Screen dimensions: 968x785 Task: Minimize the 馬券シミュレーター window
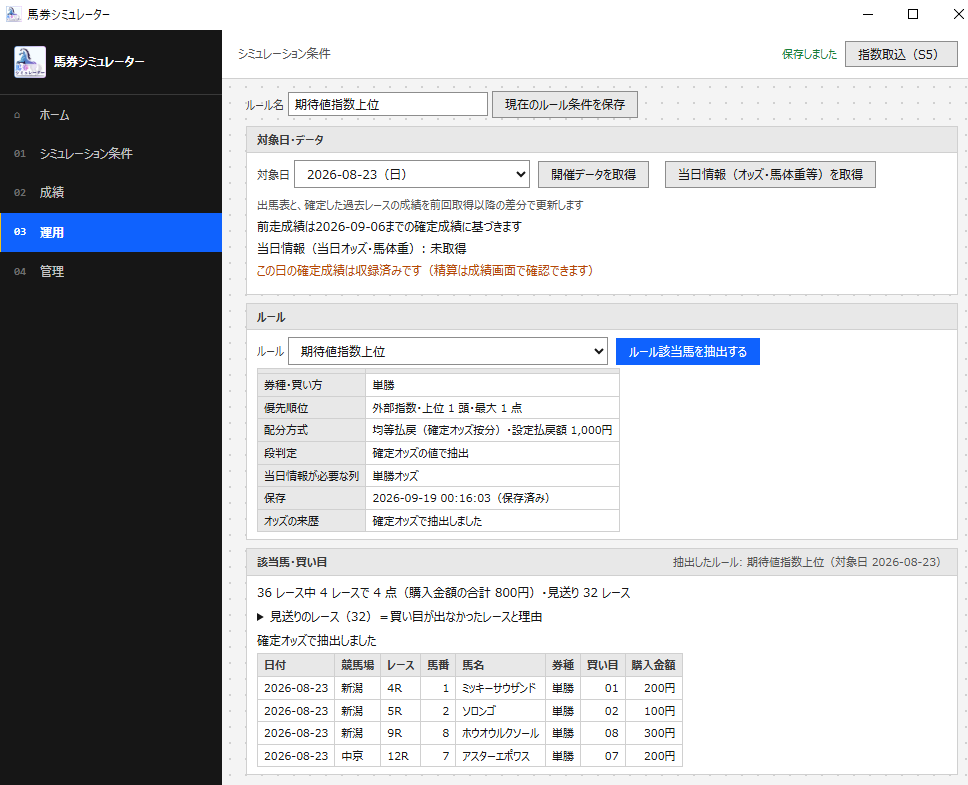pyautogui.click(x=868, y=14)
